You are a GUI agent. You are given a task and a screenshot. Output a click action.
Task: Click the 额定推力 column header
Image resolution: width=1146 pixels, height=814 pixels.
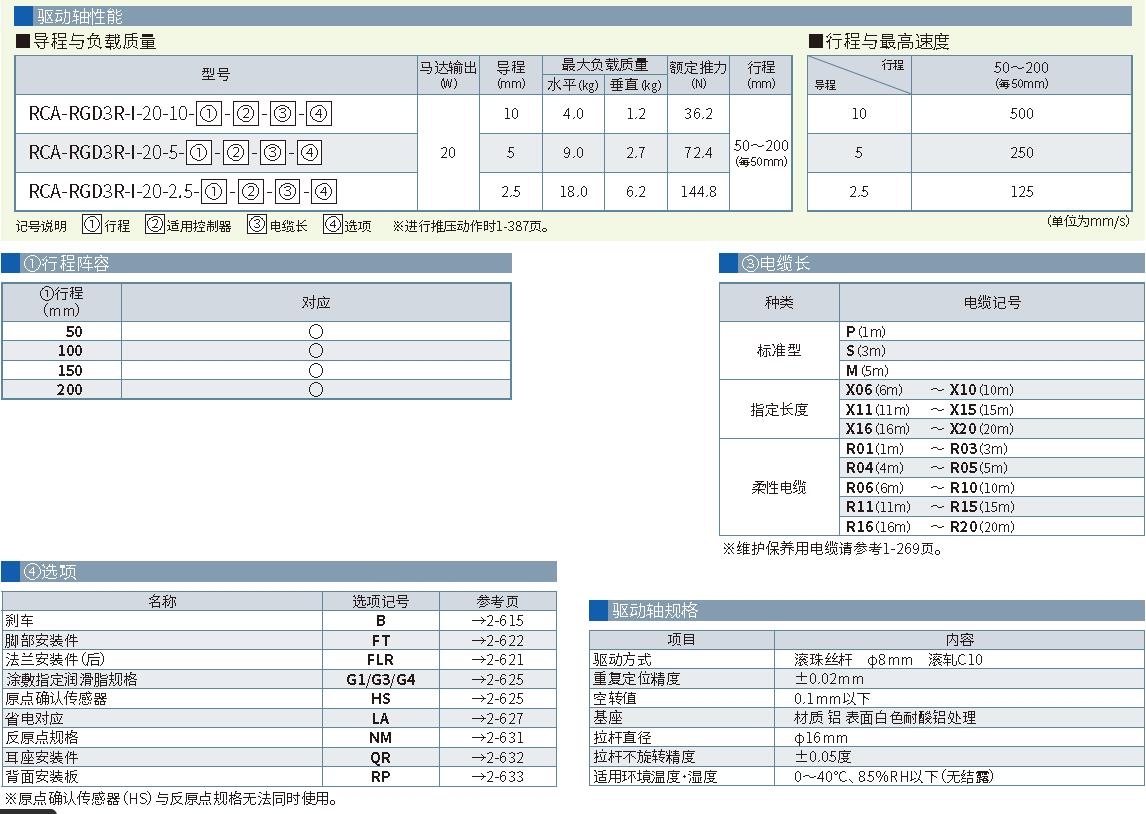pos(699,75)
